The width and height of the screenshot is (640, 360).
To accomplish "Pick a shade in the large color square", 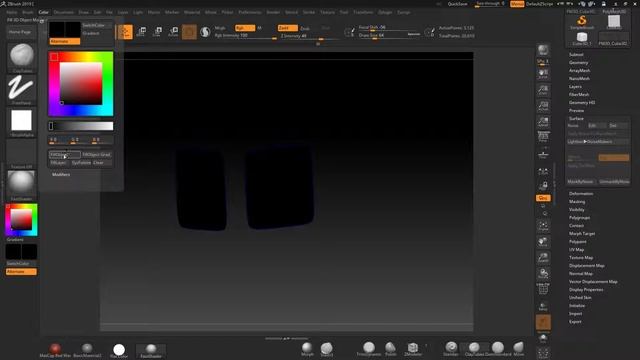I will point(81,84).
